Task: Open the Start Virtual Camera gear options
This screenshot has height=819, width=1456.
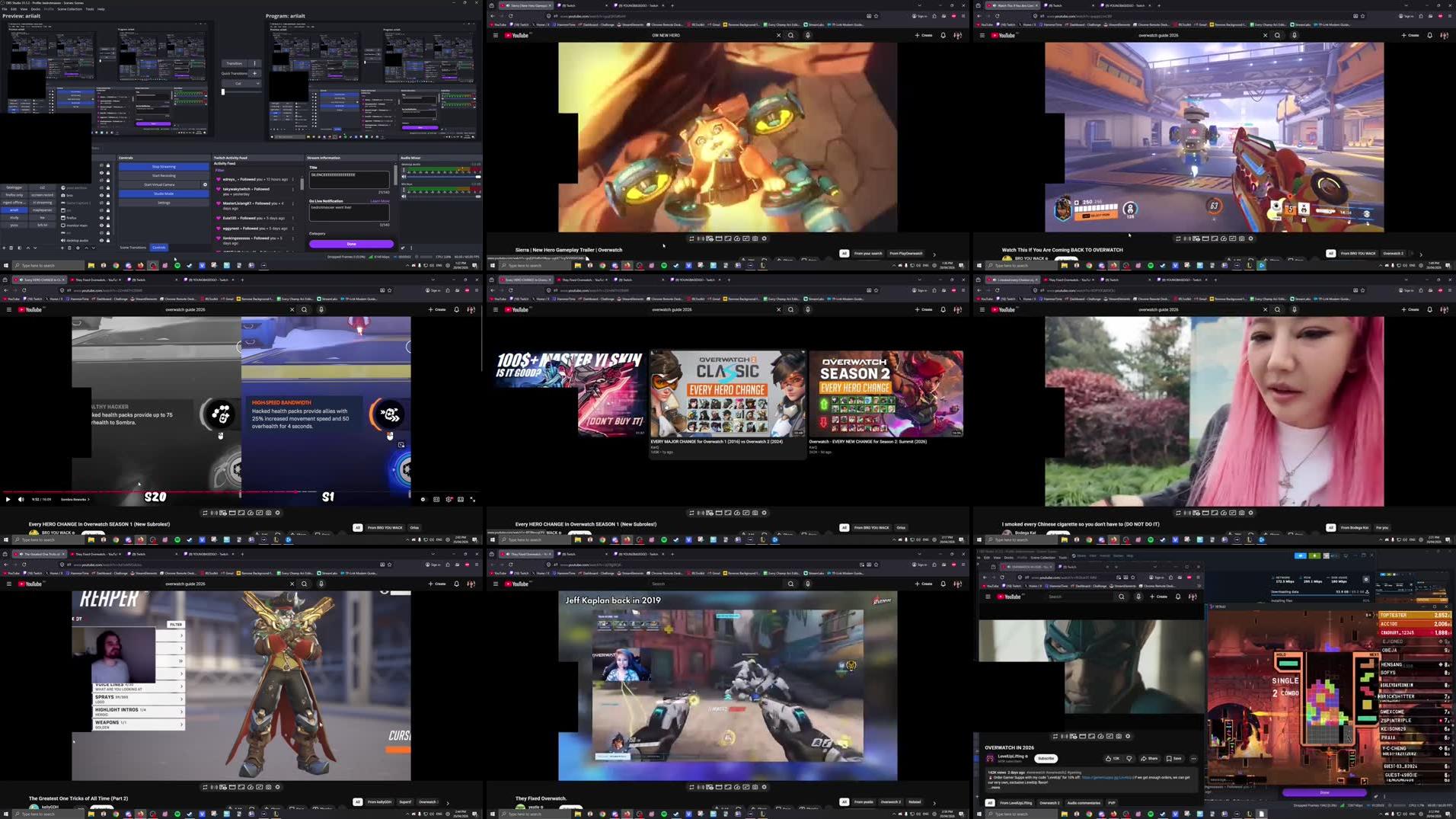Action: click(x=205, y=184)
